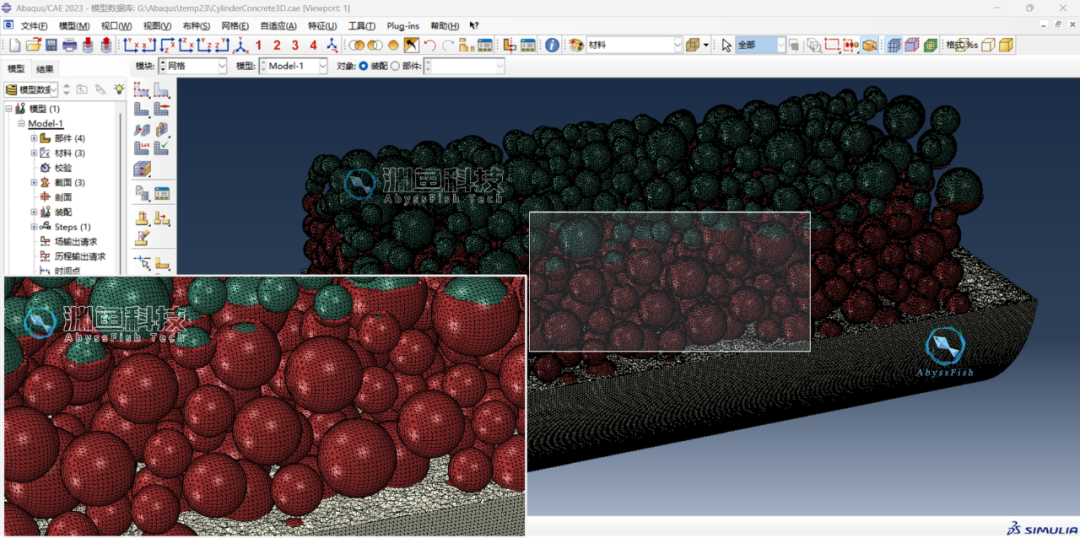Viewport: 1080px width, 538px height.
Task: Toggle the highlighted orange box selection option
Action: click(x=870, y=45)
